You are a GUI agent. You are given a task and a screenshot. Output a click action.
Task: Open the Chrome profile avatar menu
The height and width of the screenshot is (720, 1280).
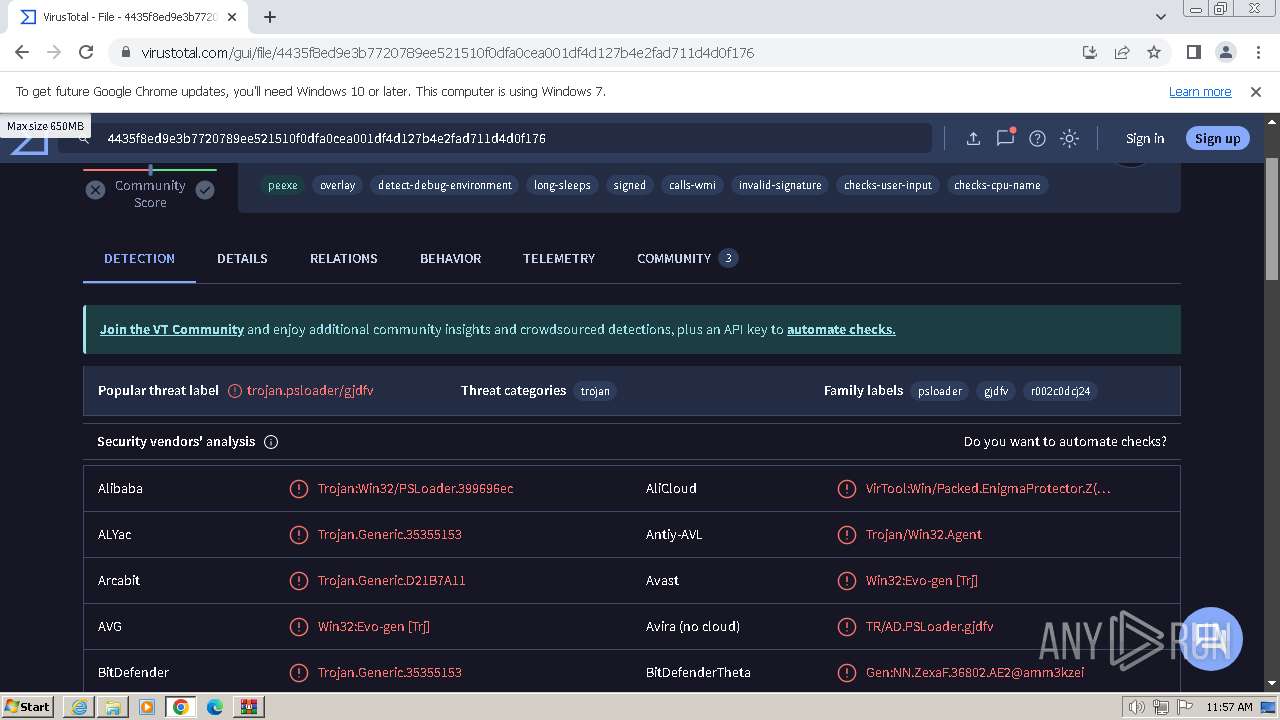[1225, 53]
